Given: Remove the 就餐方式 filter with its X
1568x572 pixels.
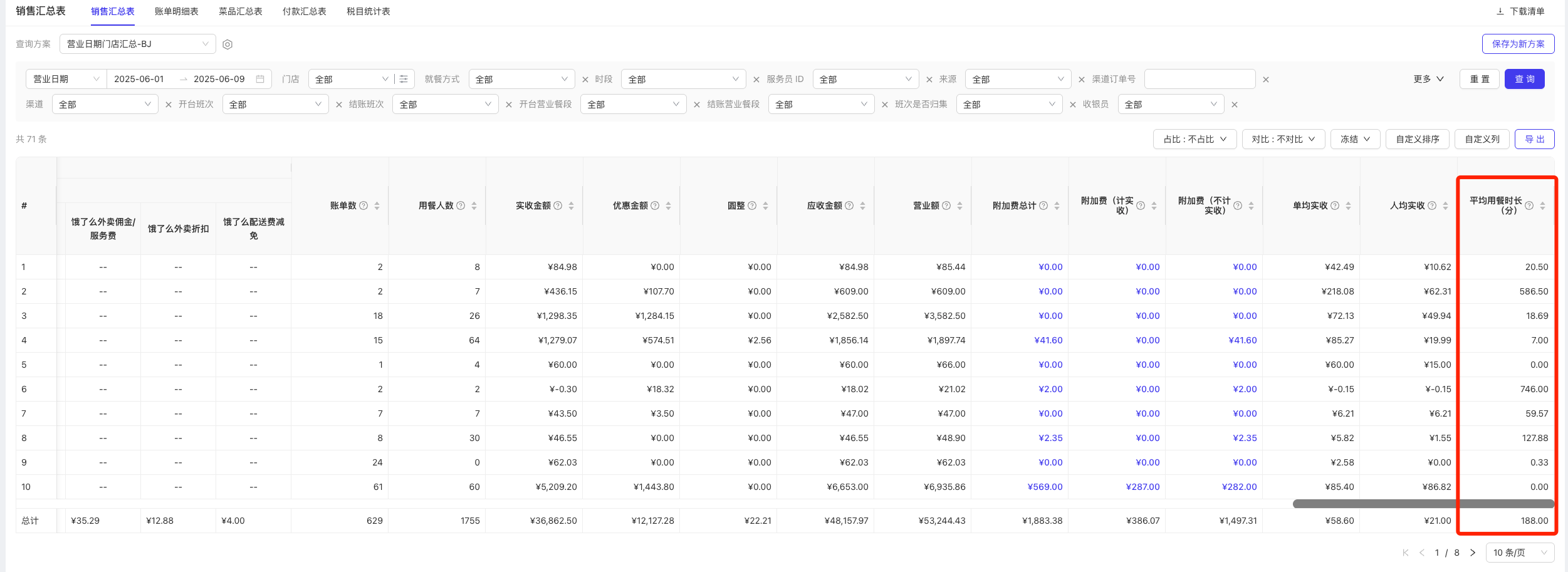Looking at the screenshot, I should 585,80.
